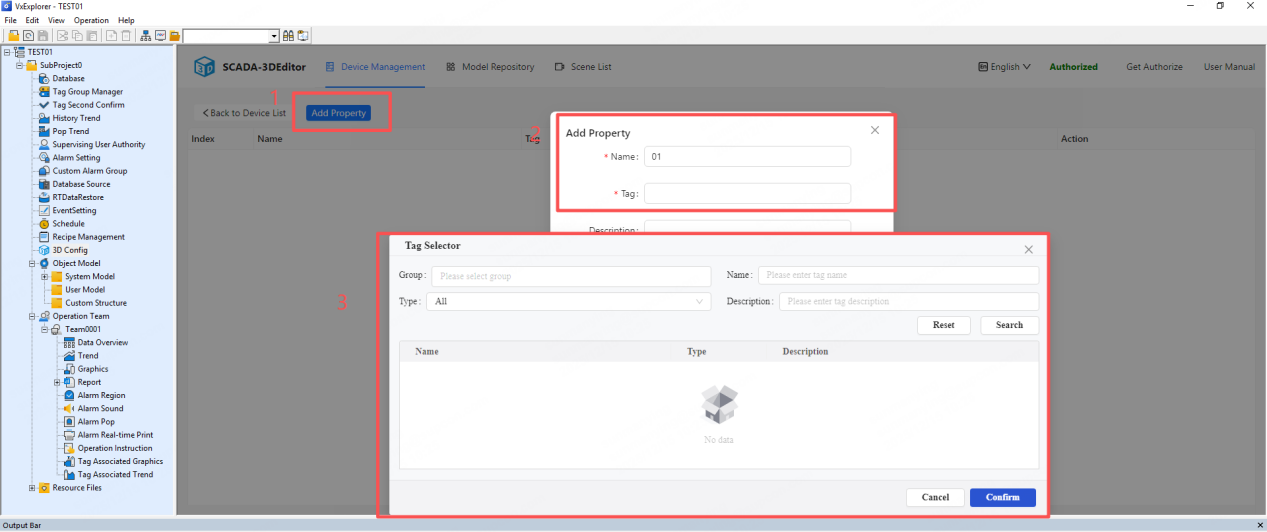
Task: Click the network topology toolbar icon
Action: pos(145,36)
